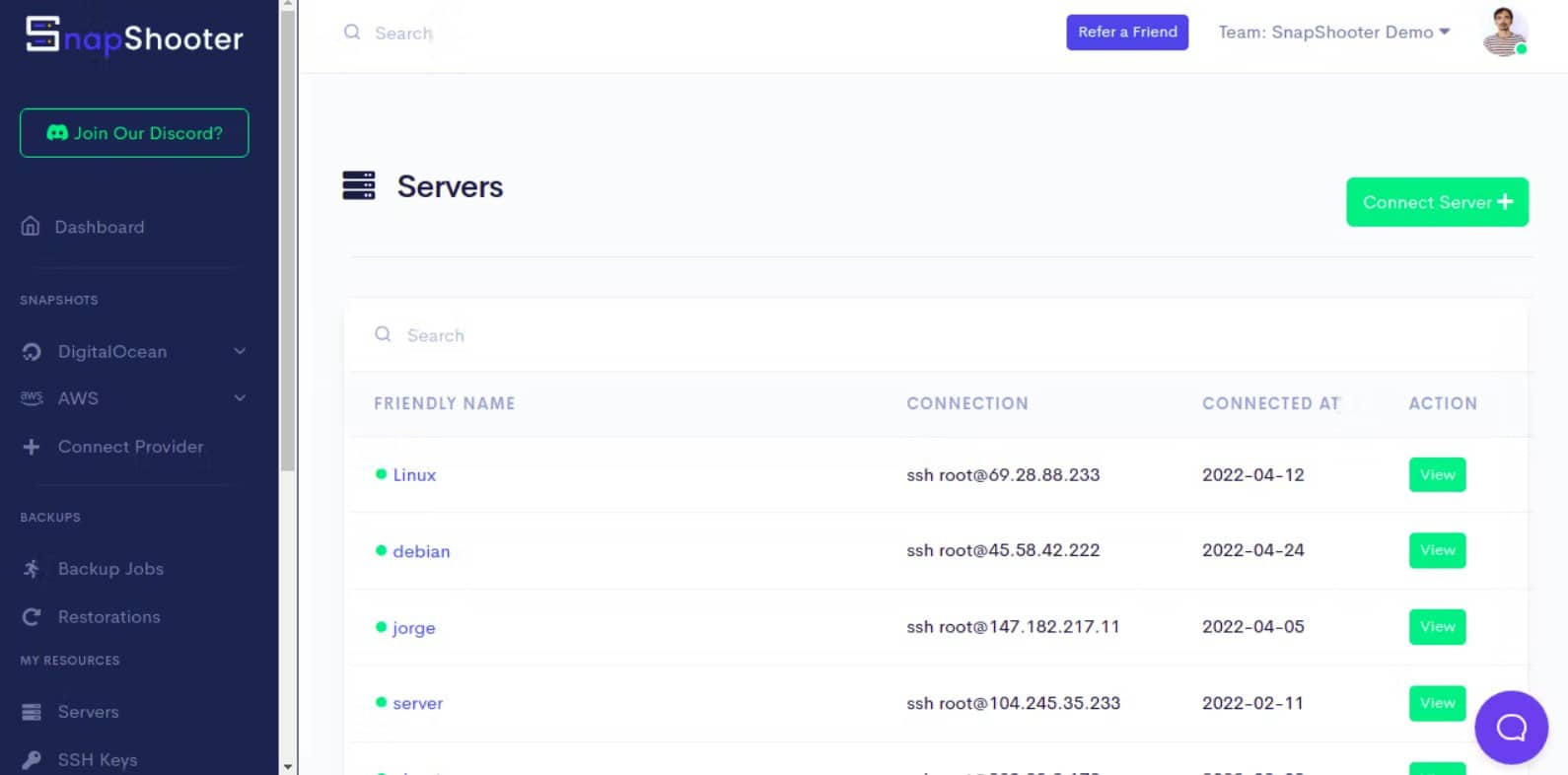Click the sidebar scrollbar down arrow
Screen dimensions: 1568x775
[288, 766]
